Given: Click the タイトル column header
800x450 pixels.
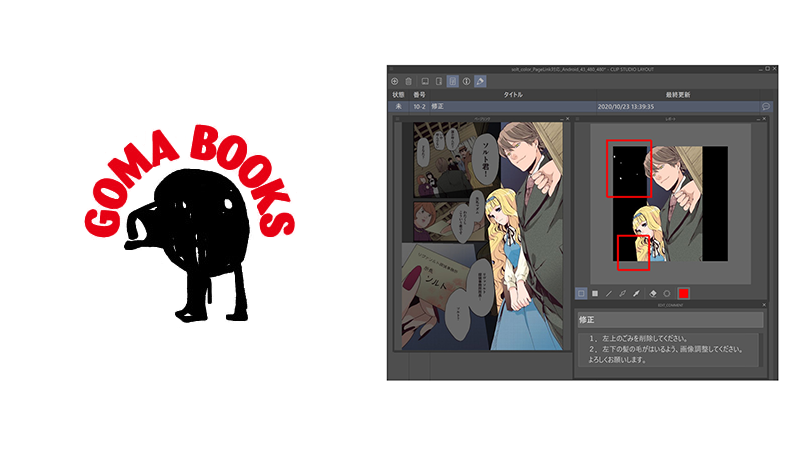Looking at the screenshot, I should click(x=513, y=94).
